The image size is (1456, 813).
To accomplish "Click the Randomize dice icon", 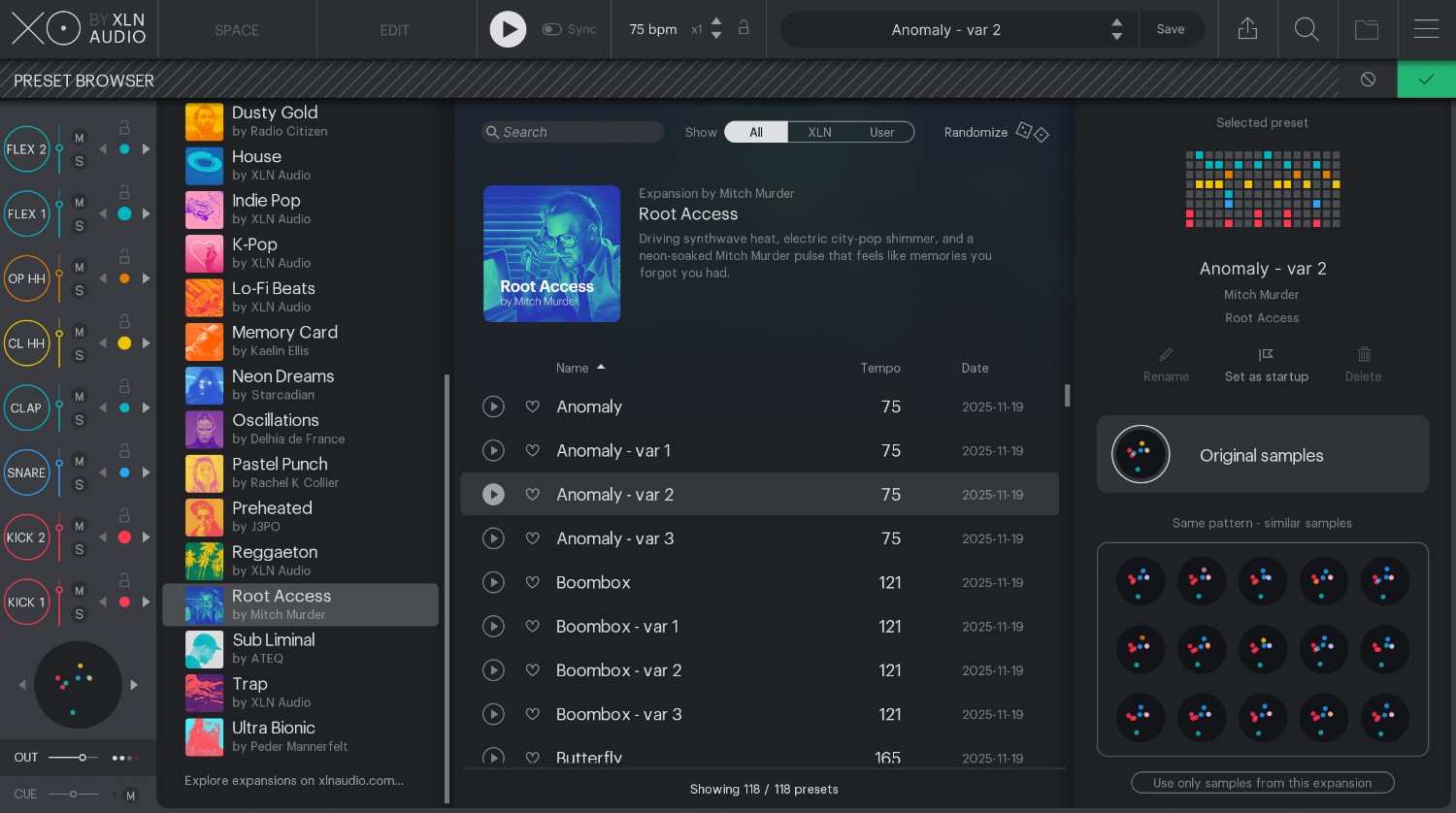I will 1031,132.
